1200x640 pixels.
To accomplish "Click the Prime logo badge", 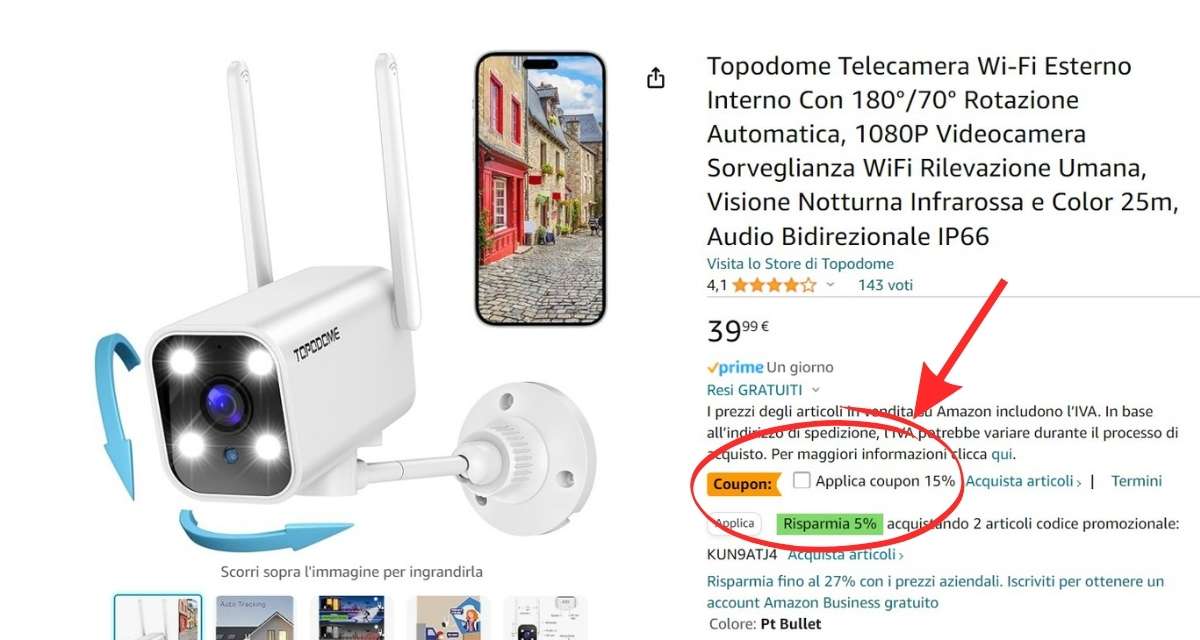I will [x=735, y=367].
